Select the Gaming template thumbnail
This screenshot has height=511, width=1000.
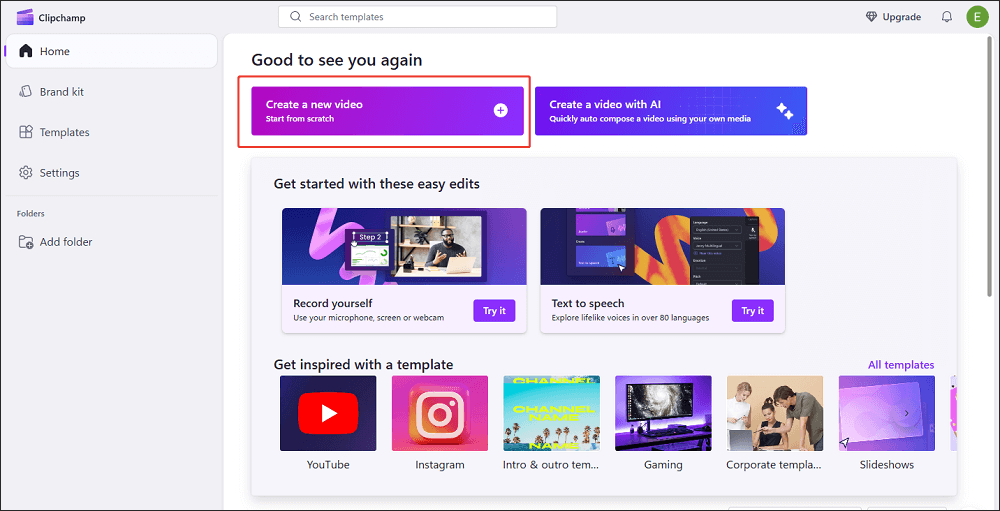[x=663, y=413]
